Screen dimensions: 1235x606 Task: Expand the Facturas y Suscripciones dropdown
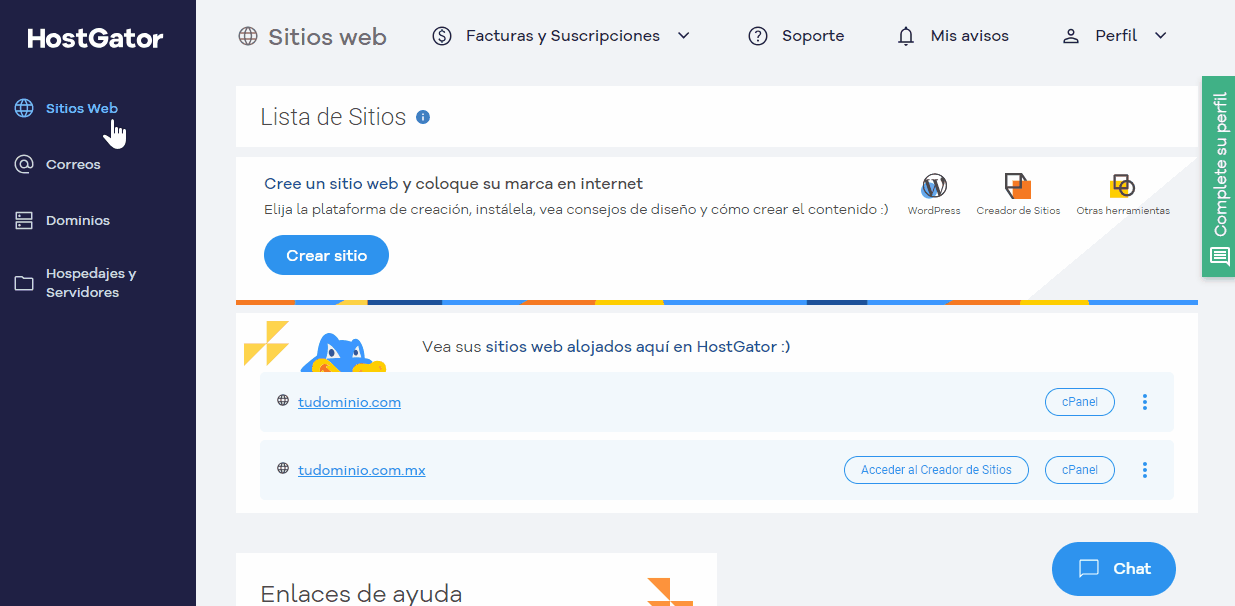[x=684, y=35]
